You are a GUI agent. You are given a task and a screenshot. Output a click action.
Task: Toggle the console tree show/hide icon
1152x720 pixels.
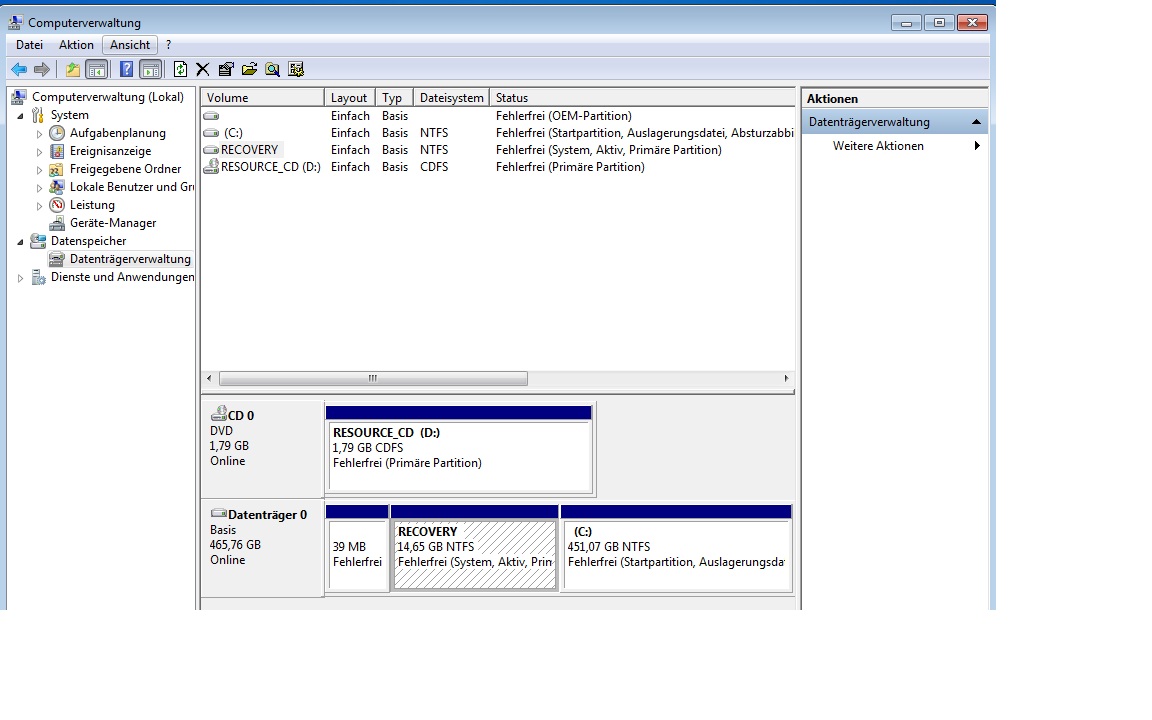click(x=96, y=70)
